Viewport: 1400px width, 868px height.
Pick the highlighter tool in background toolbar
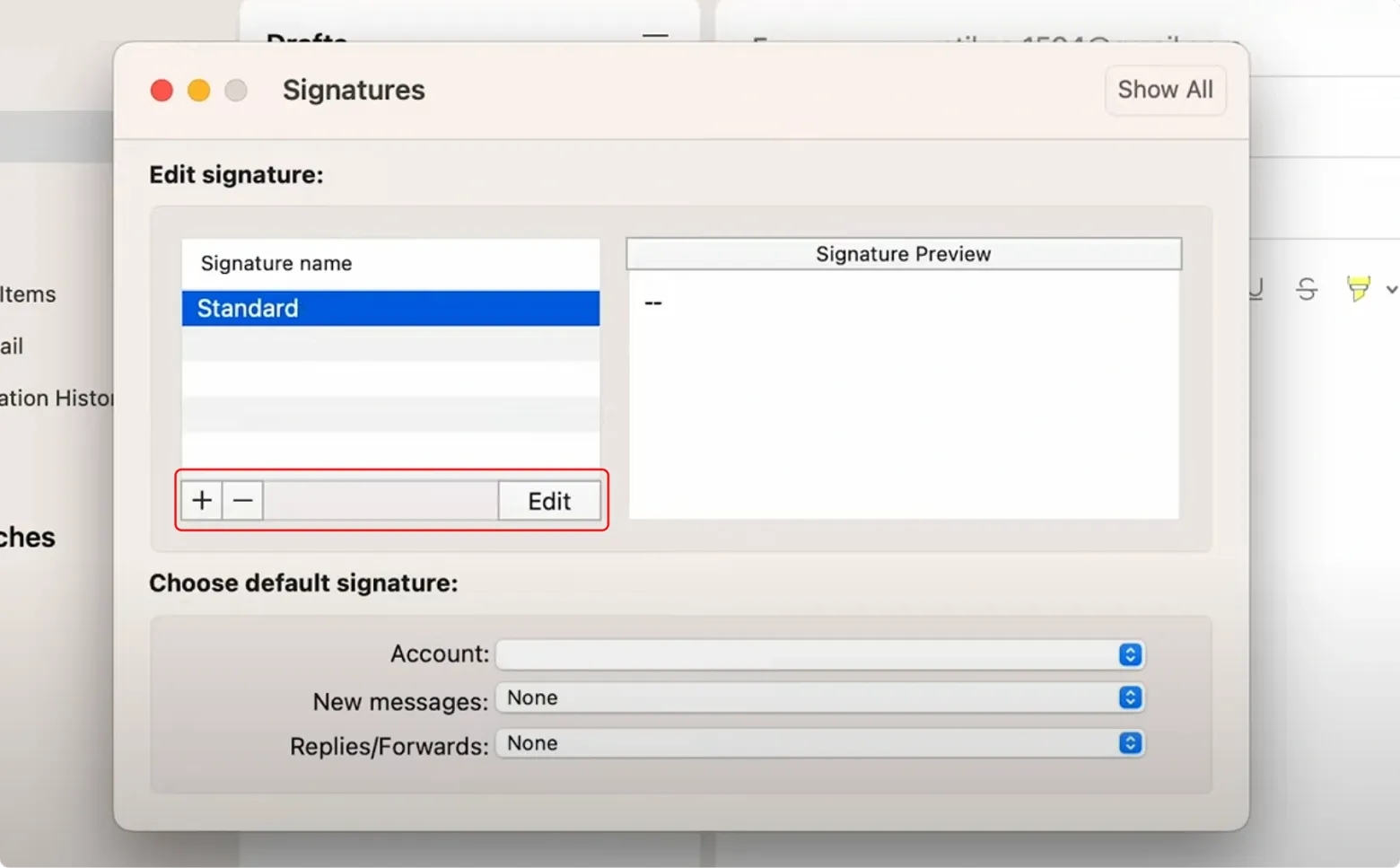(x=1358, y=289)
